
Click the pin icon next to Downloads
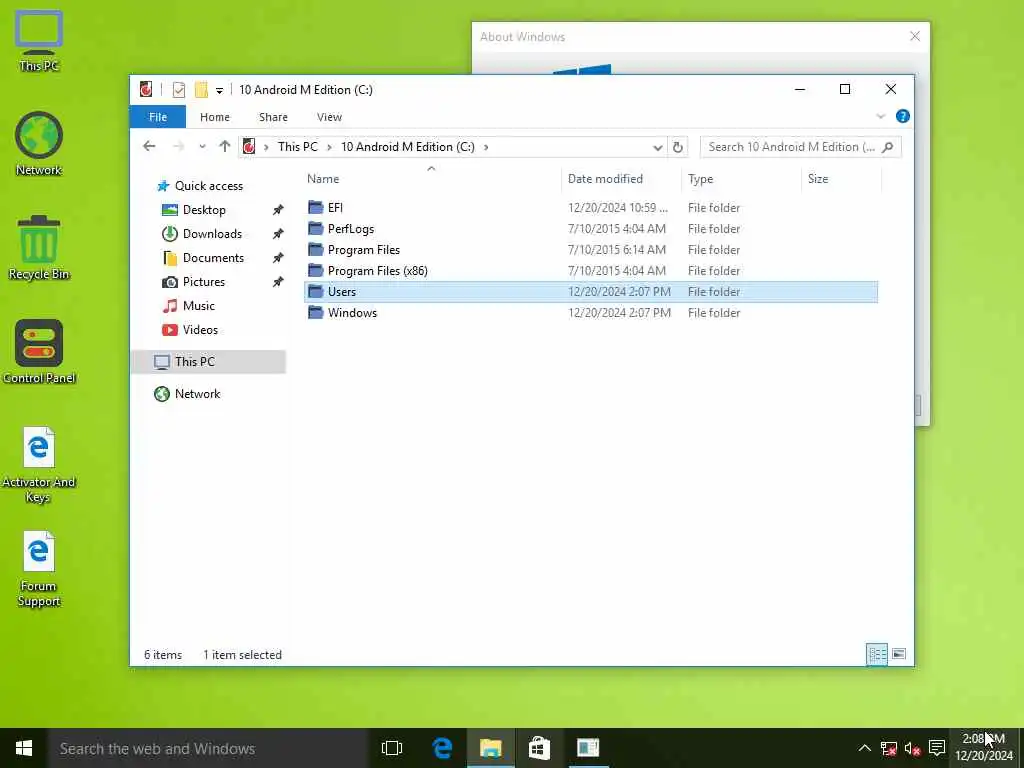[x=278, y=234]
